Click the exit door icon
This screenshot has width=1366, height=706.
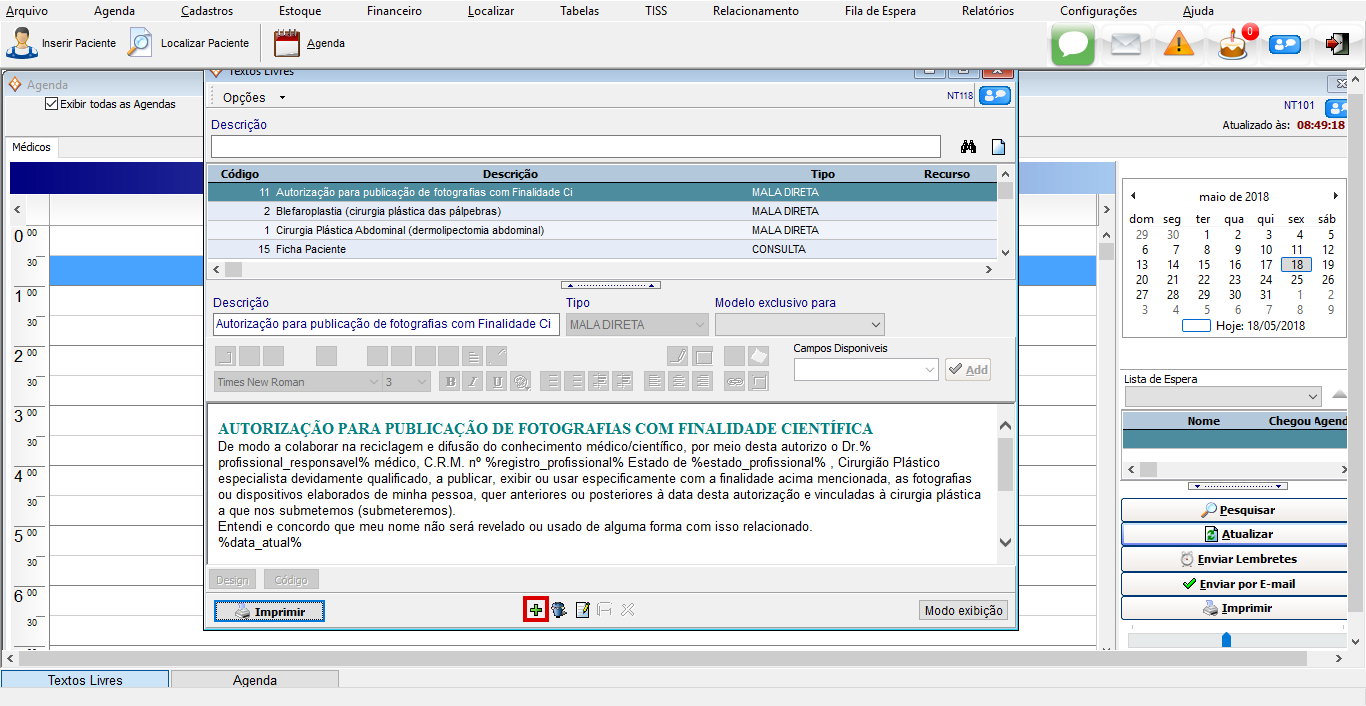pos(1336,44)
